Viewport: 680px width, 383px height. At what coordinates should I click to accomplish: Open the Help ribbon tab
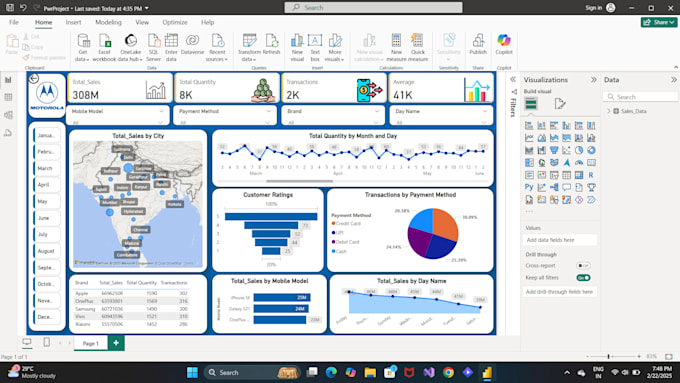(207, 22)
